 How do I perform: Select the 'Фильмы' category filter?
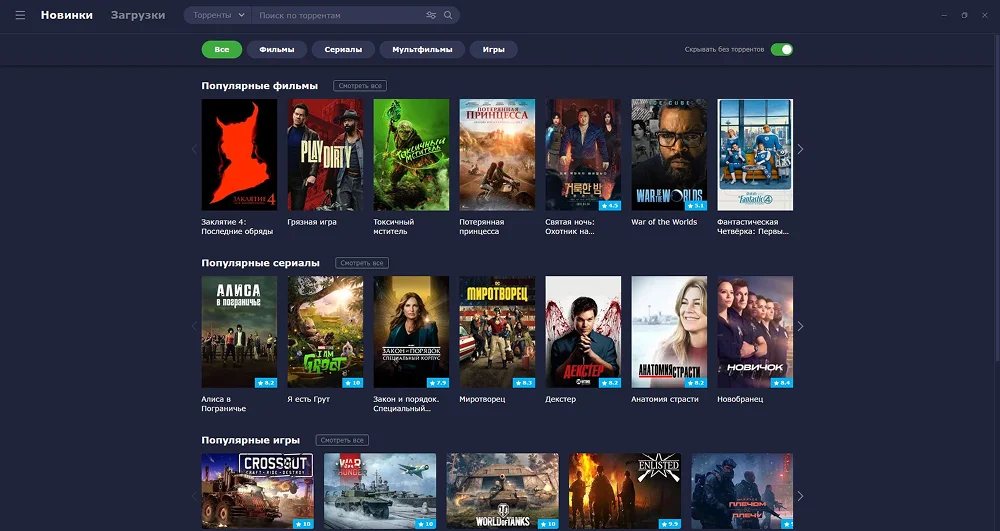click(277, 49)
